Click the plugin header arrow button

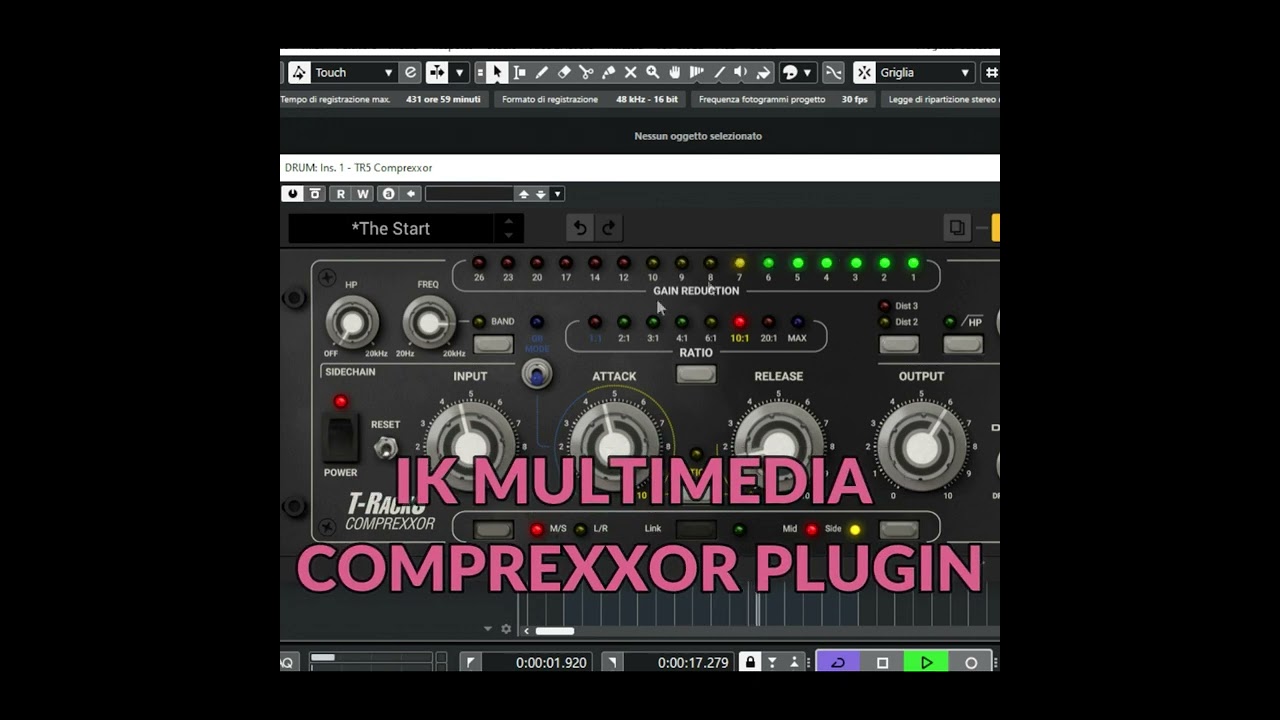coord(410,194)
